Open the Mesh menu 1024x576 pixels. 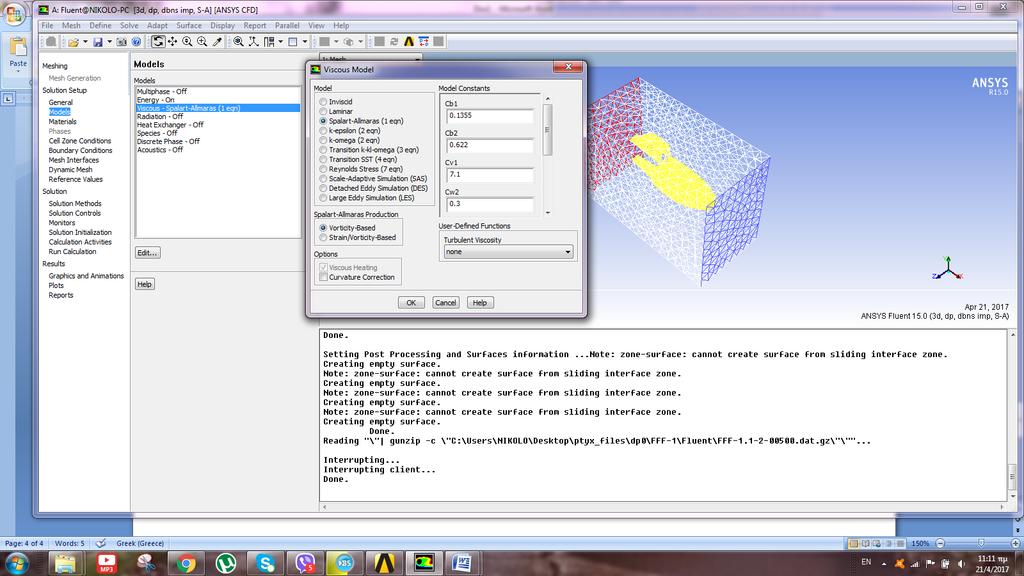[71, 25]
